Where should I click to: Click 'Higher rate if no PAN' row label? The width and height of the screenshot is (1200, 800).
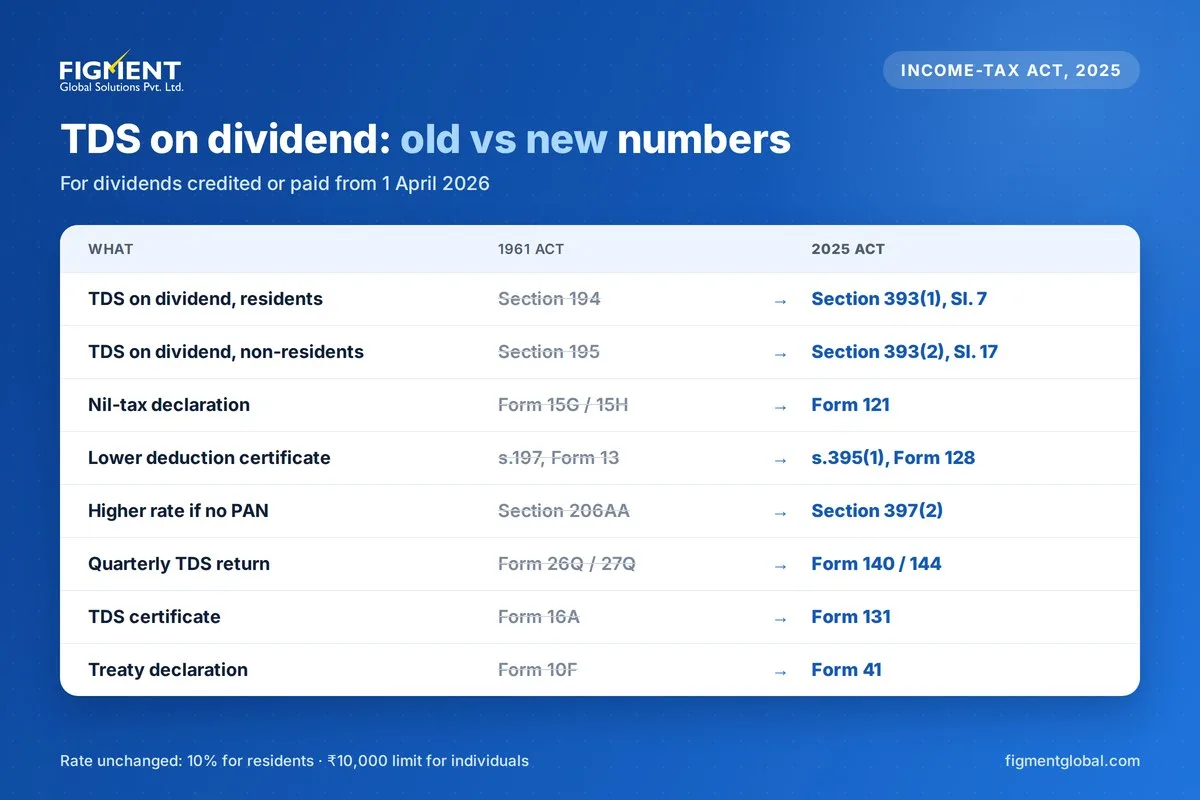pos(178,511)
